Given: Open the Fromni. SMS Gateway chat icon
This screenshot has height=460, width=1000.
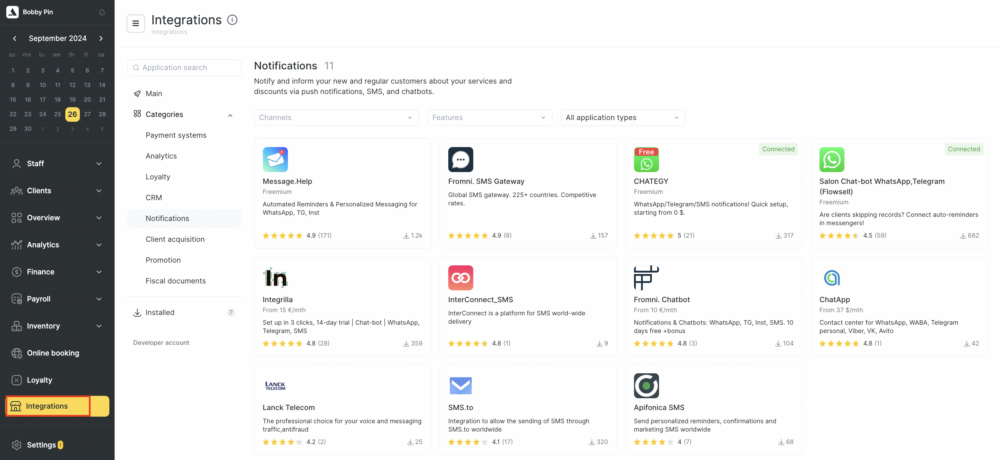Looking at the screenshot, I should [460, 160].
